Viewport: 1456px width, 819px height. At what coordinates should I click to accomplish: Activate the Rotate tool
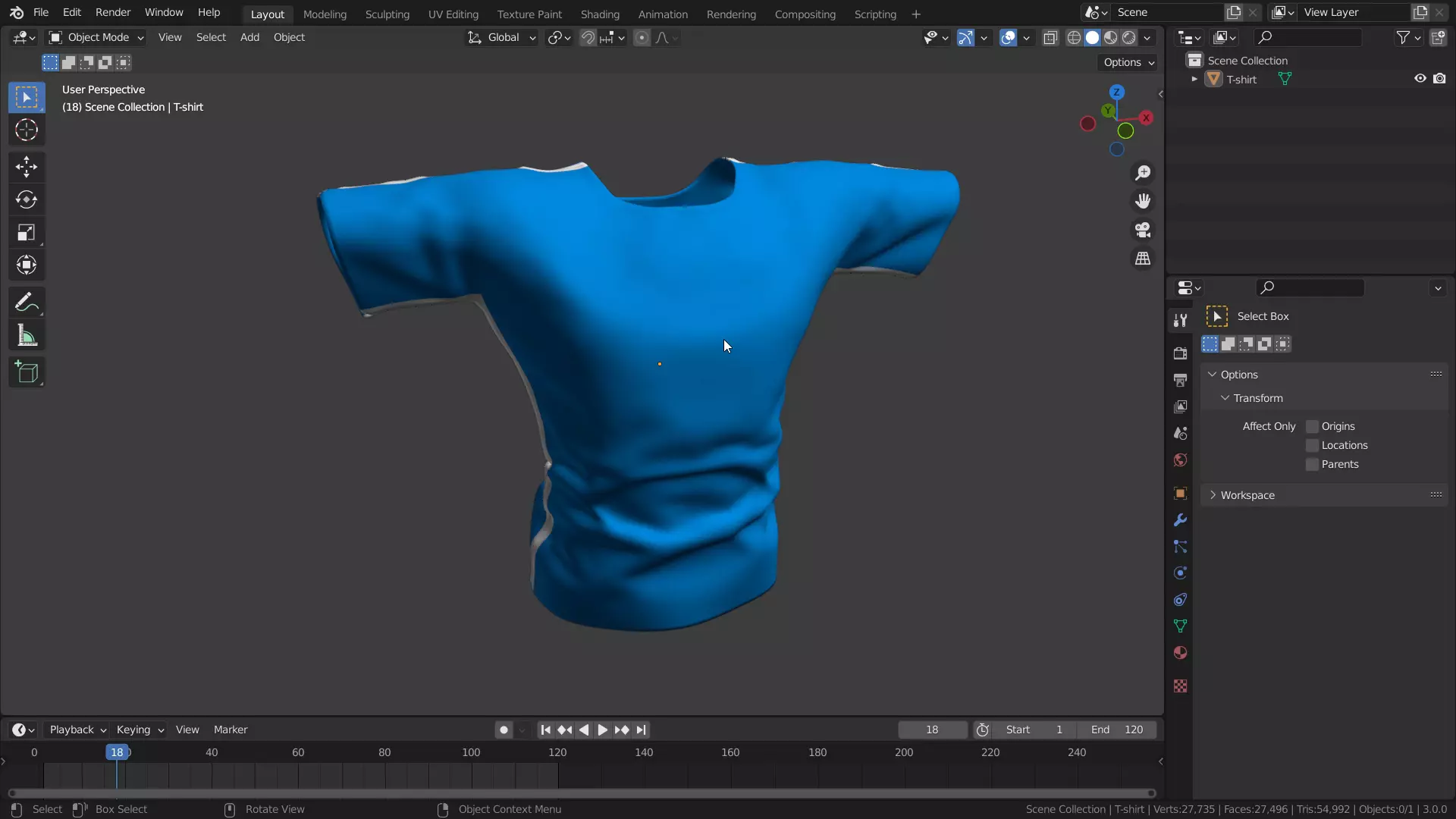tap(27, 199)
